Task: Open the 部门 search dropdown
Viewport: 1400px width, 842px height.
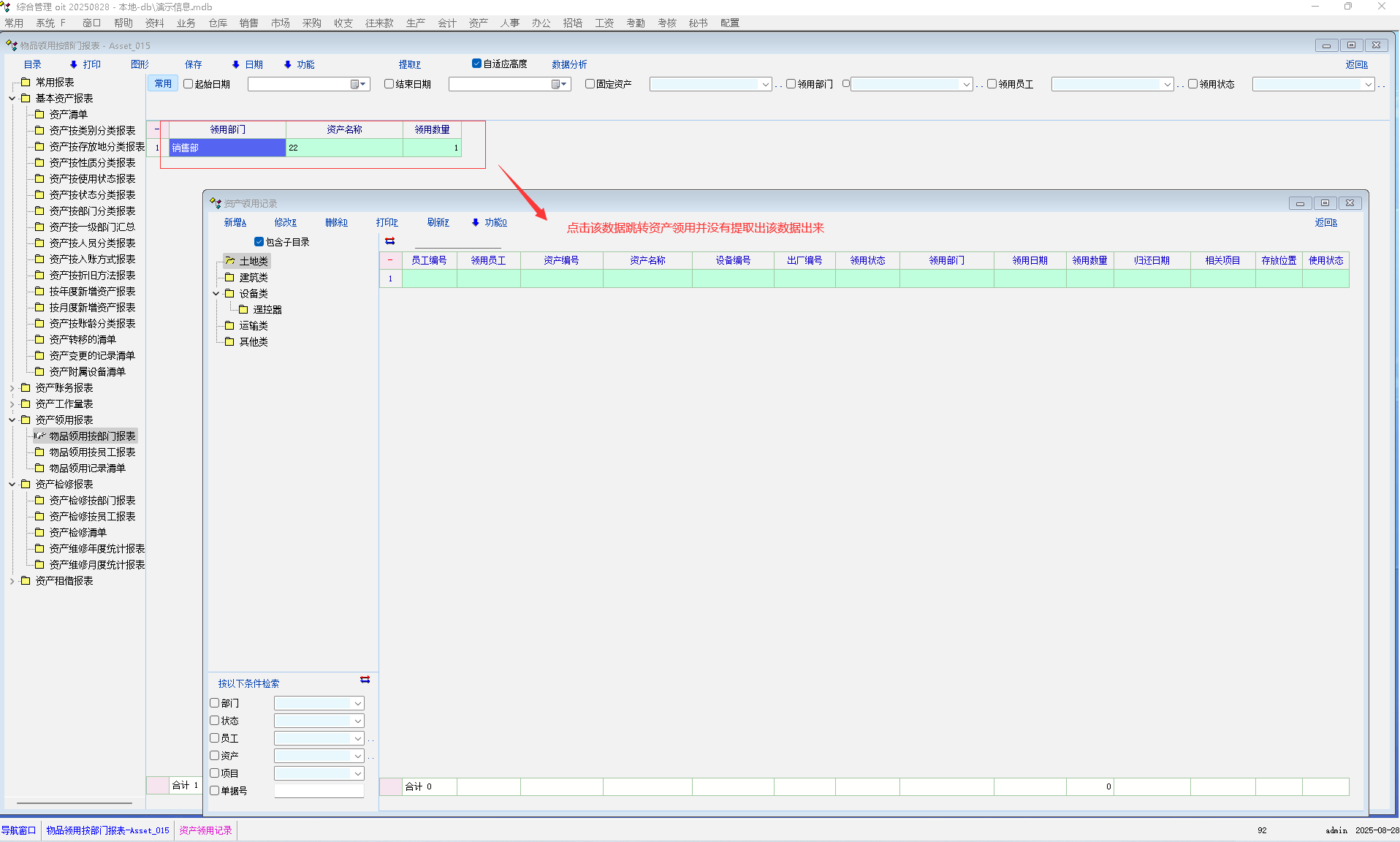Action: (357, 703)
